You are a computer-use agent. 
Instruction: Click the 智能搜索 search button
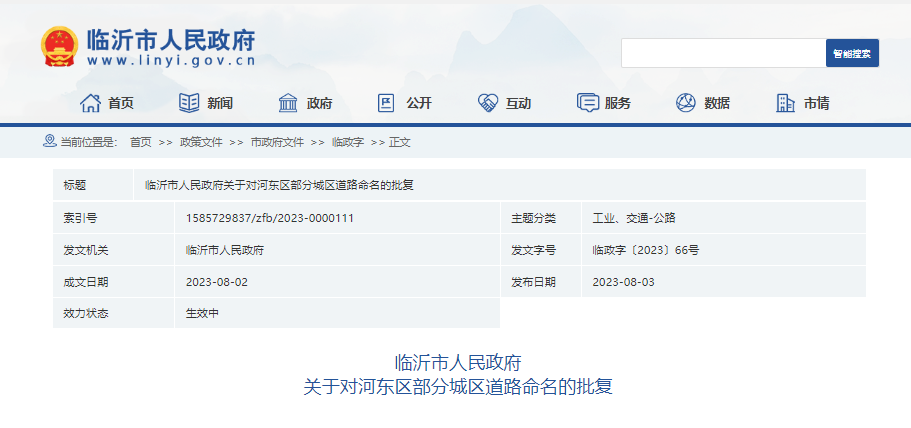[852, 53]
